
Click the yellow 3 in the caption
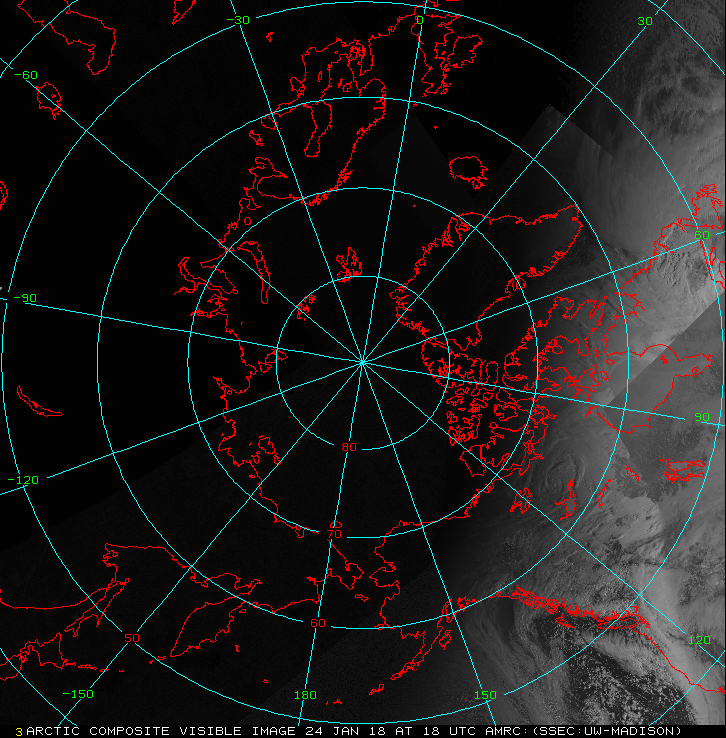[x=19, y=732]
